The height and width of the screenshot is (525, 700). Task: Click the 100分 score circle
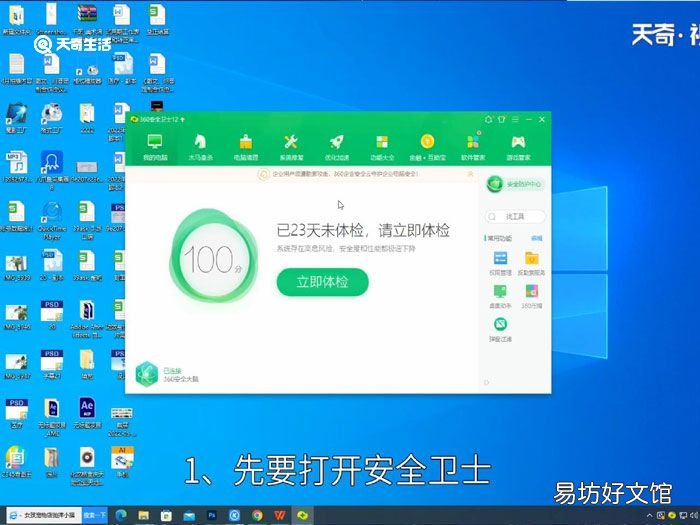213,258
